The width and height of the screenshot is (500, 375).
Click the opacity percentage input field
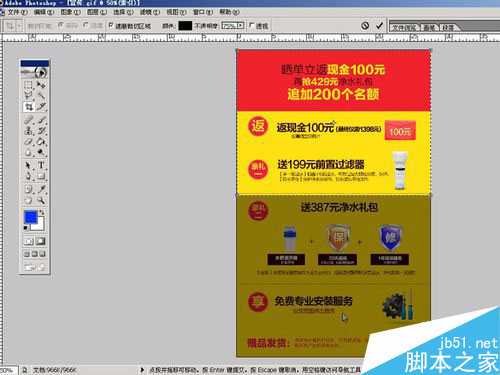point(229,26)
